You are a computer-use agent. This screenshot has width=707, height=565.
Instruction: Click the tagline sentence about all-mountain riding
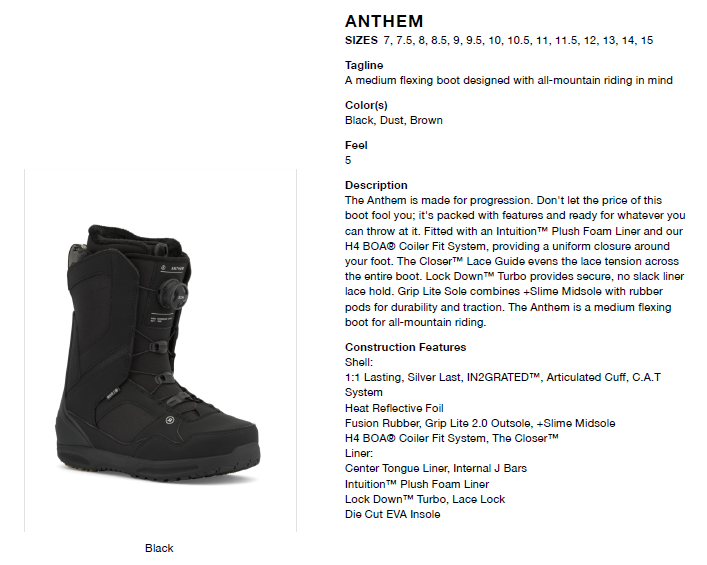point(508,80)
